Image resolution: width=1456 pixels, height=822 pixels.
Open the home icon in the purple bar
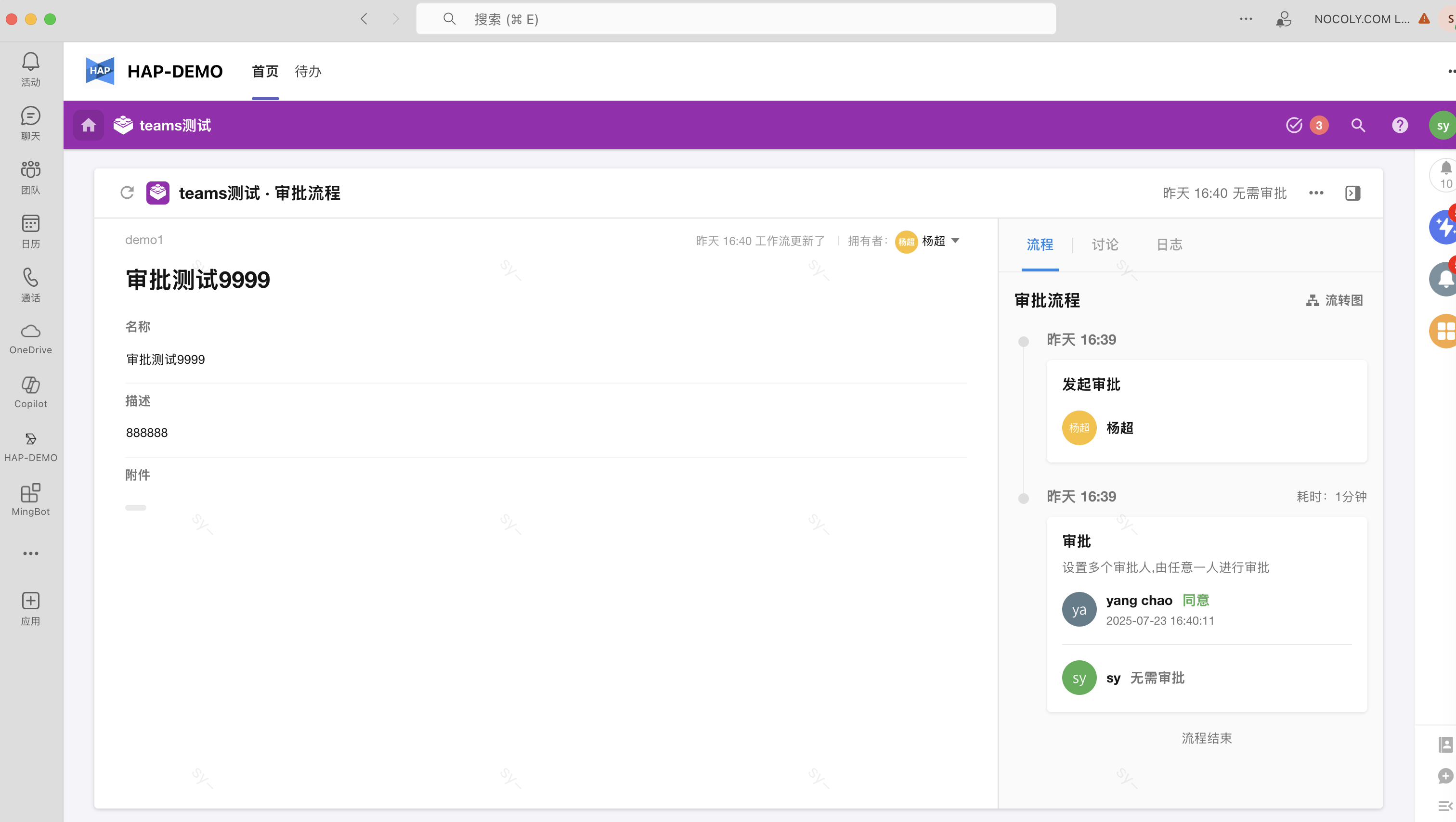pos(88,126)
